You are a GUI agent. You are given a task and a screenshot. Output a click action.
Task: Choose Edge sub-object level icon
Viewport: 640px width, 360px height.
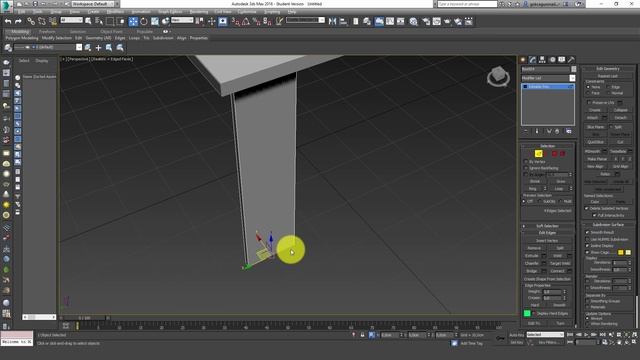pos(538,153)
